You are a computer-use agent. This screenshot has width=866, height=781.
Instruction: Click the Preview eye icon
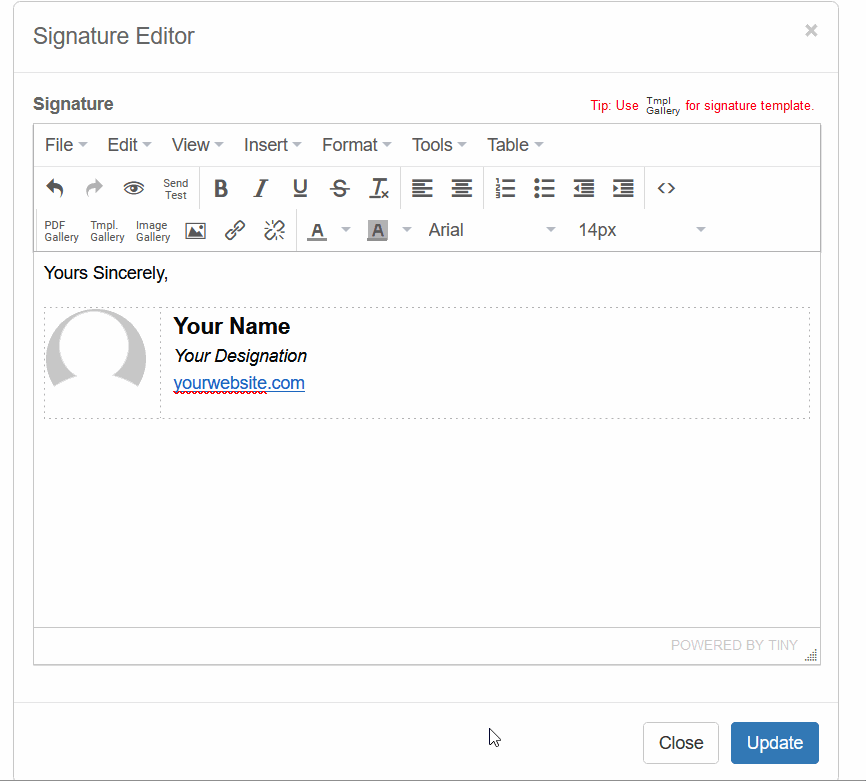(134, 188)
